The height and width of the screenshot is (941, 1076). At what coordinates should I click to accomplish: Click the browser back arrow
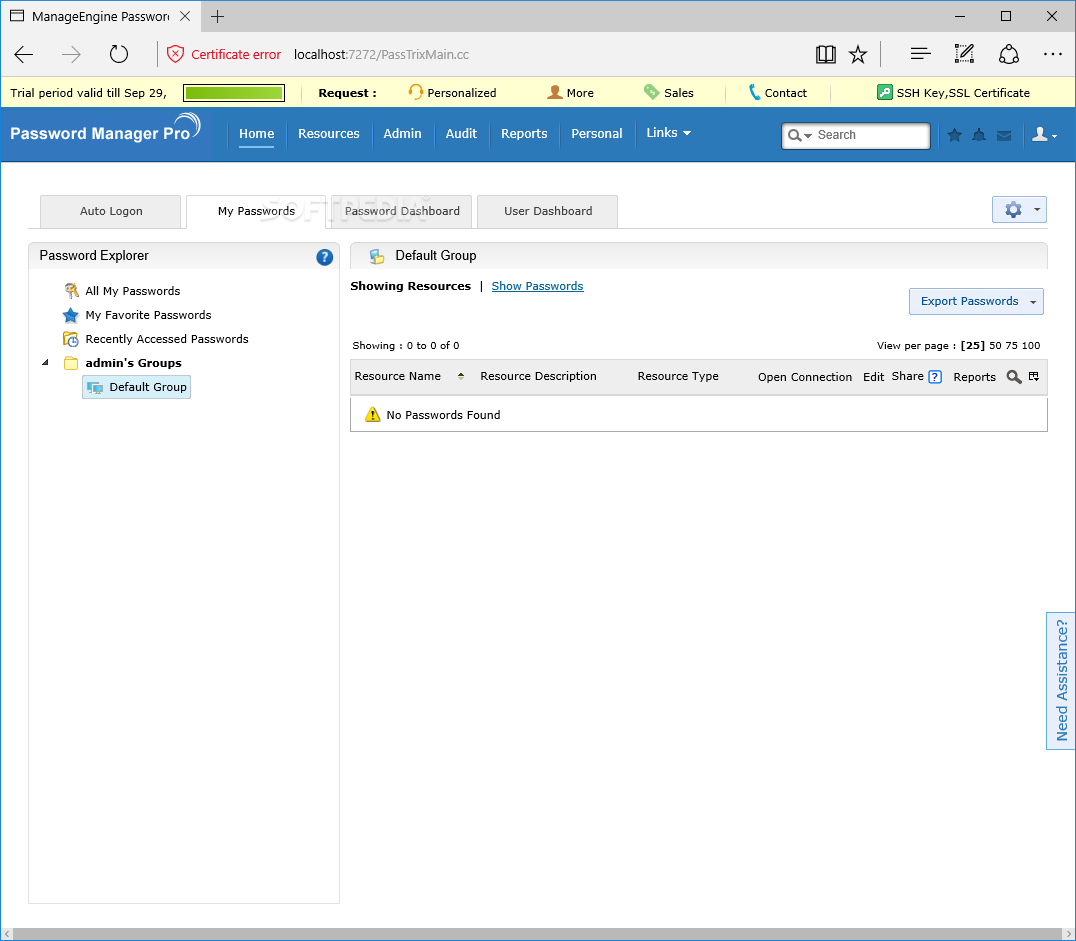click(x=24, y=54)
